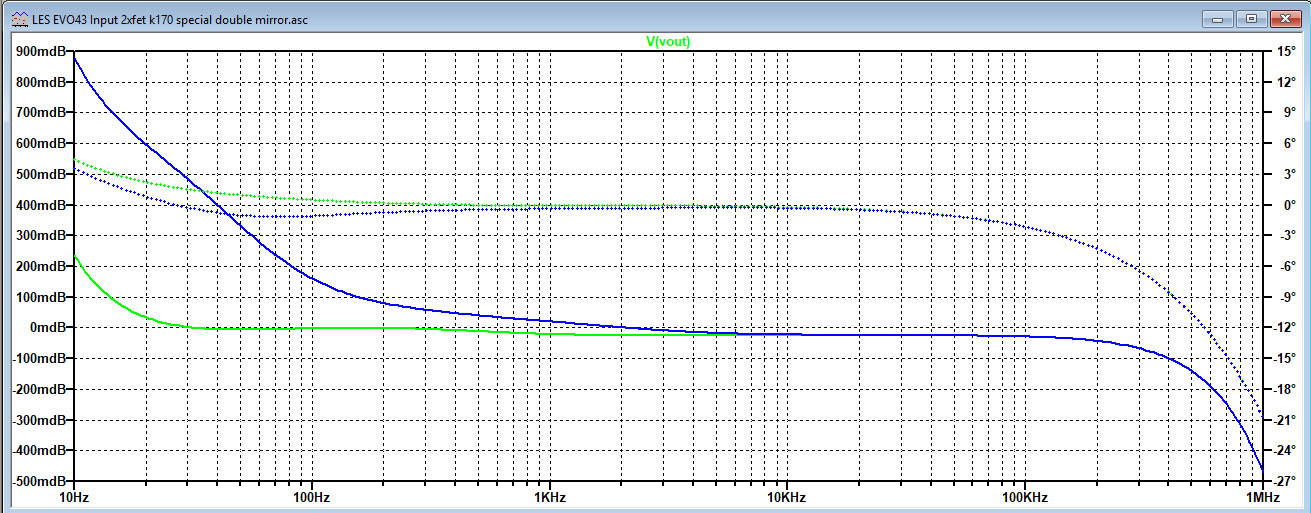Click the 300mdB left axis label
This screenshot has width=1311, height=513.
point(43,235)
